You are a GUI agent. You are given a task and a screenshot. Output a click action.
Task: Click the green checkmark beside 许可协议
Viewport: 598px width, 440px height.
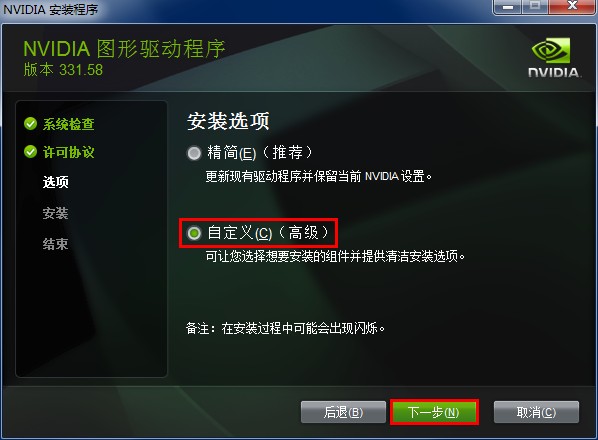point(30,152)
